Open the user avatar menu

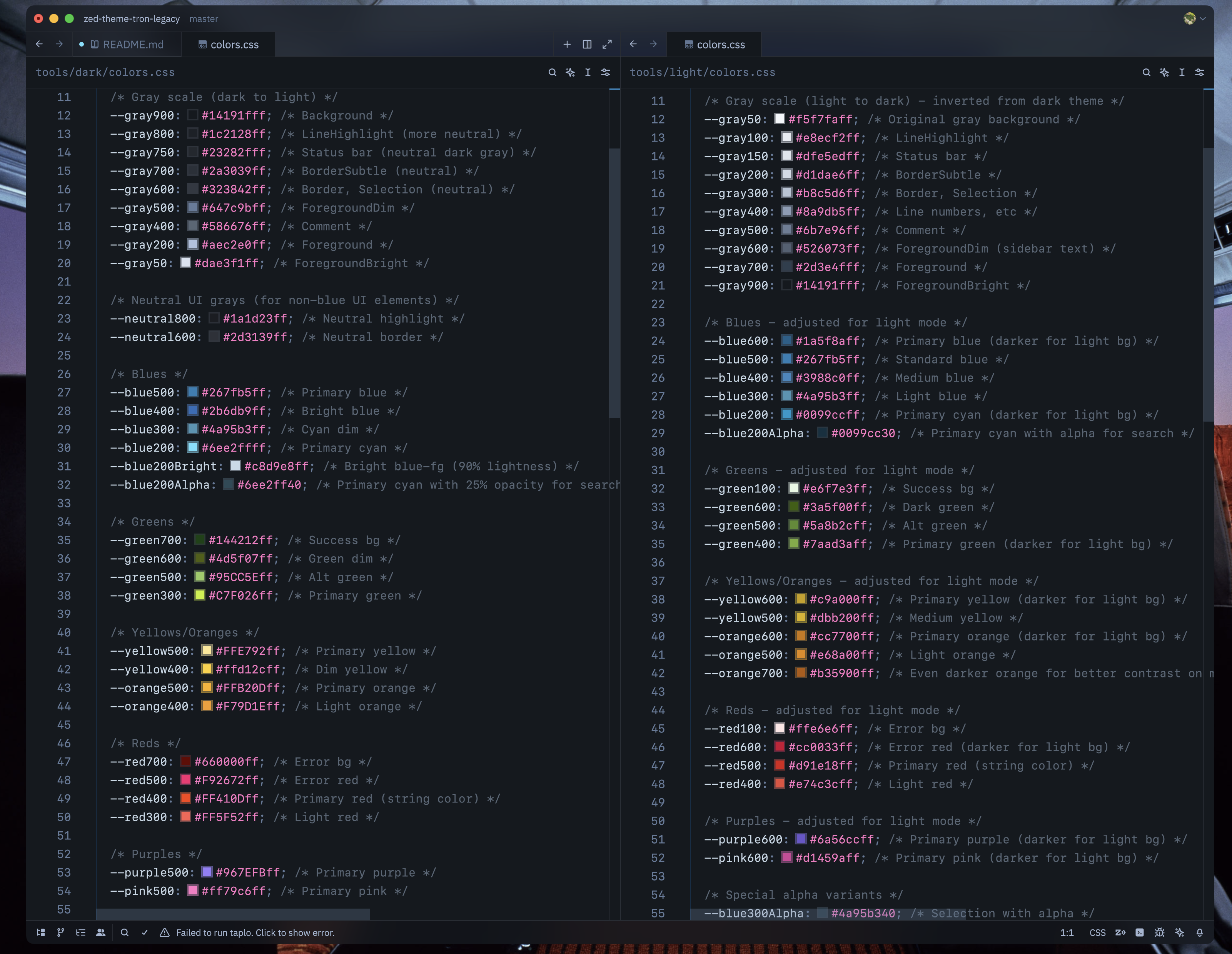coord(1194,18)
